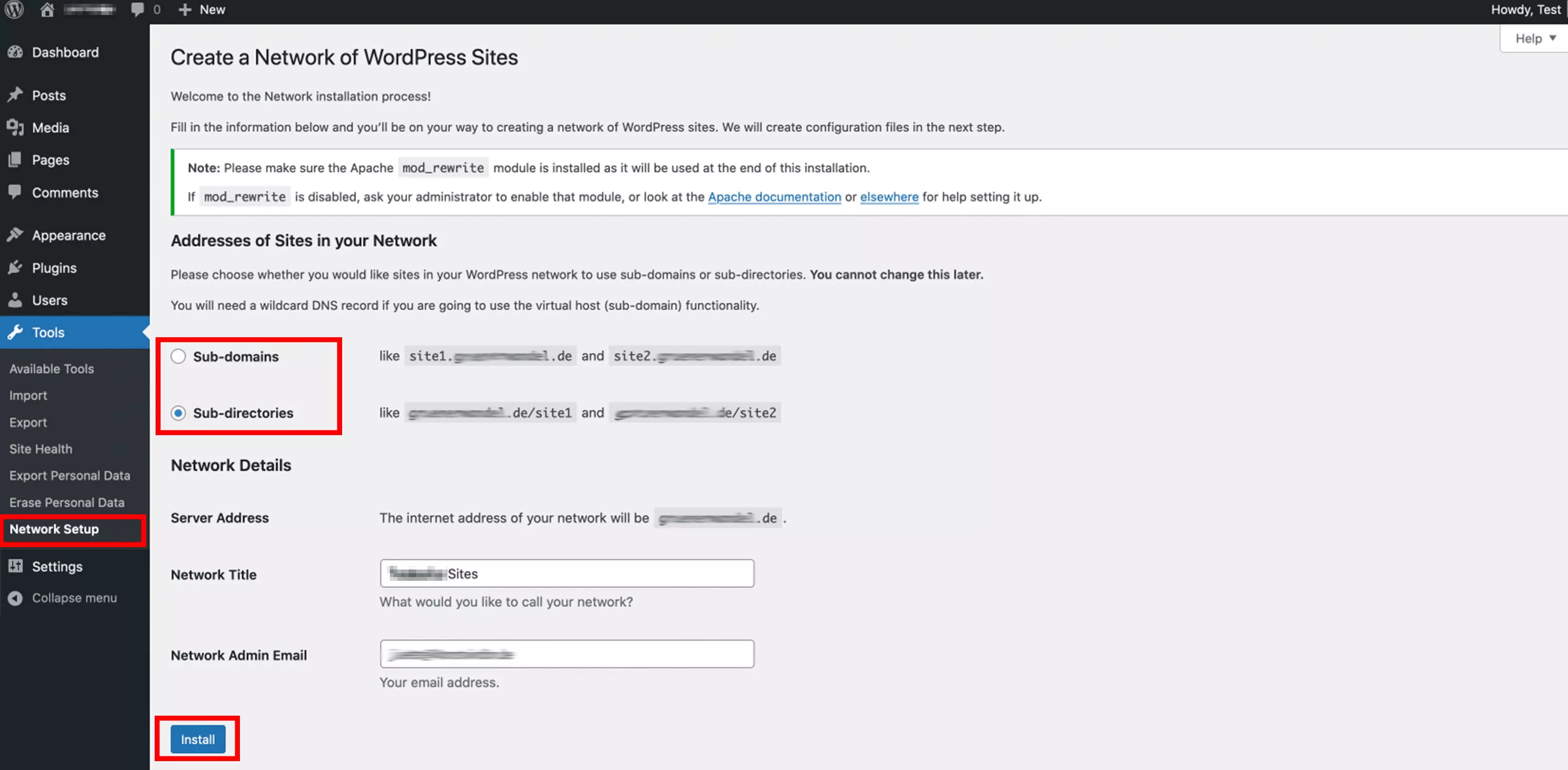Select Sub-domains radio button

(178, 356)
